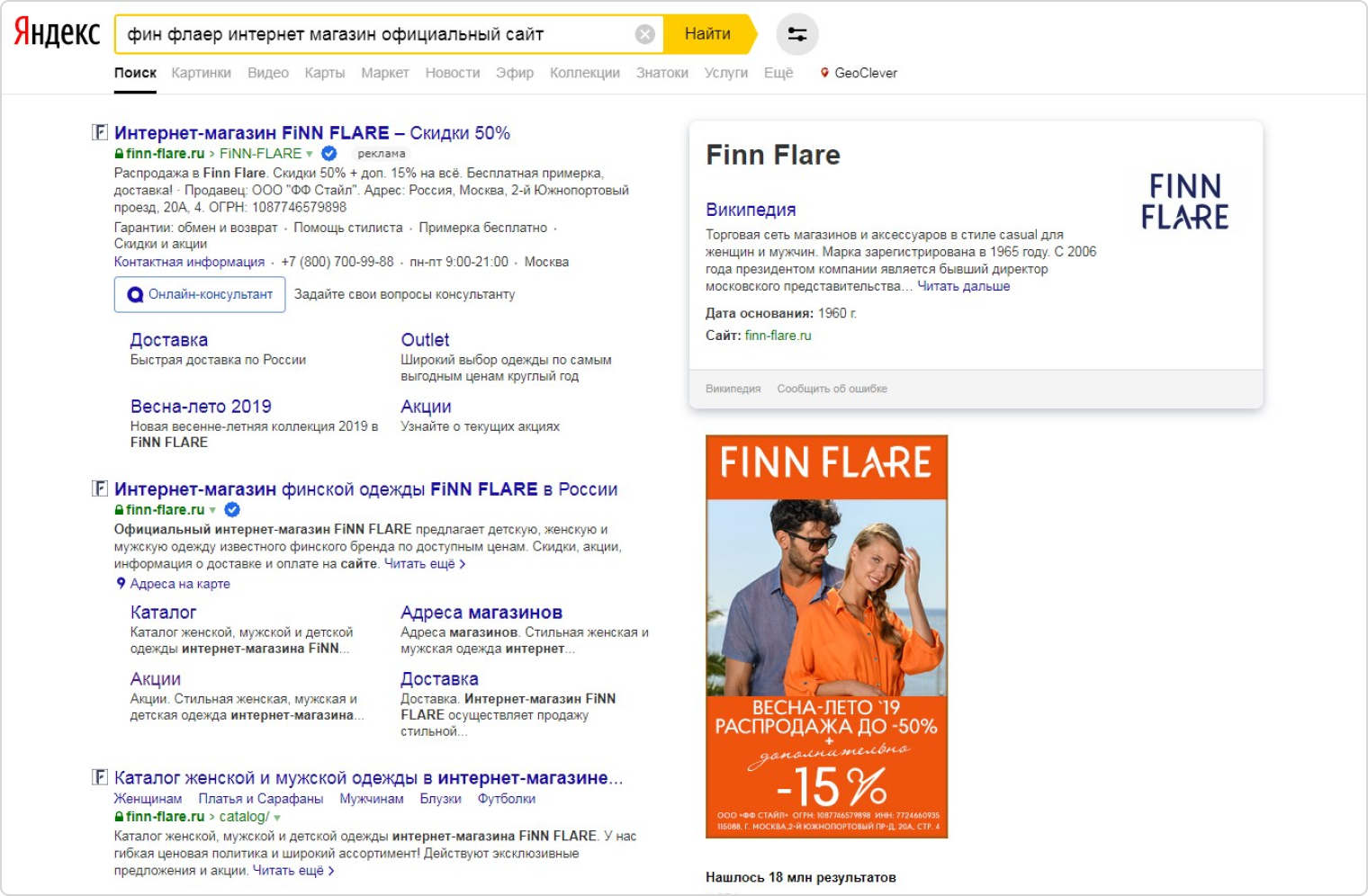Open the FINN FLARE orange sale banner
Screen dimensions: 1368x896
826,637
